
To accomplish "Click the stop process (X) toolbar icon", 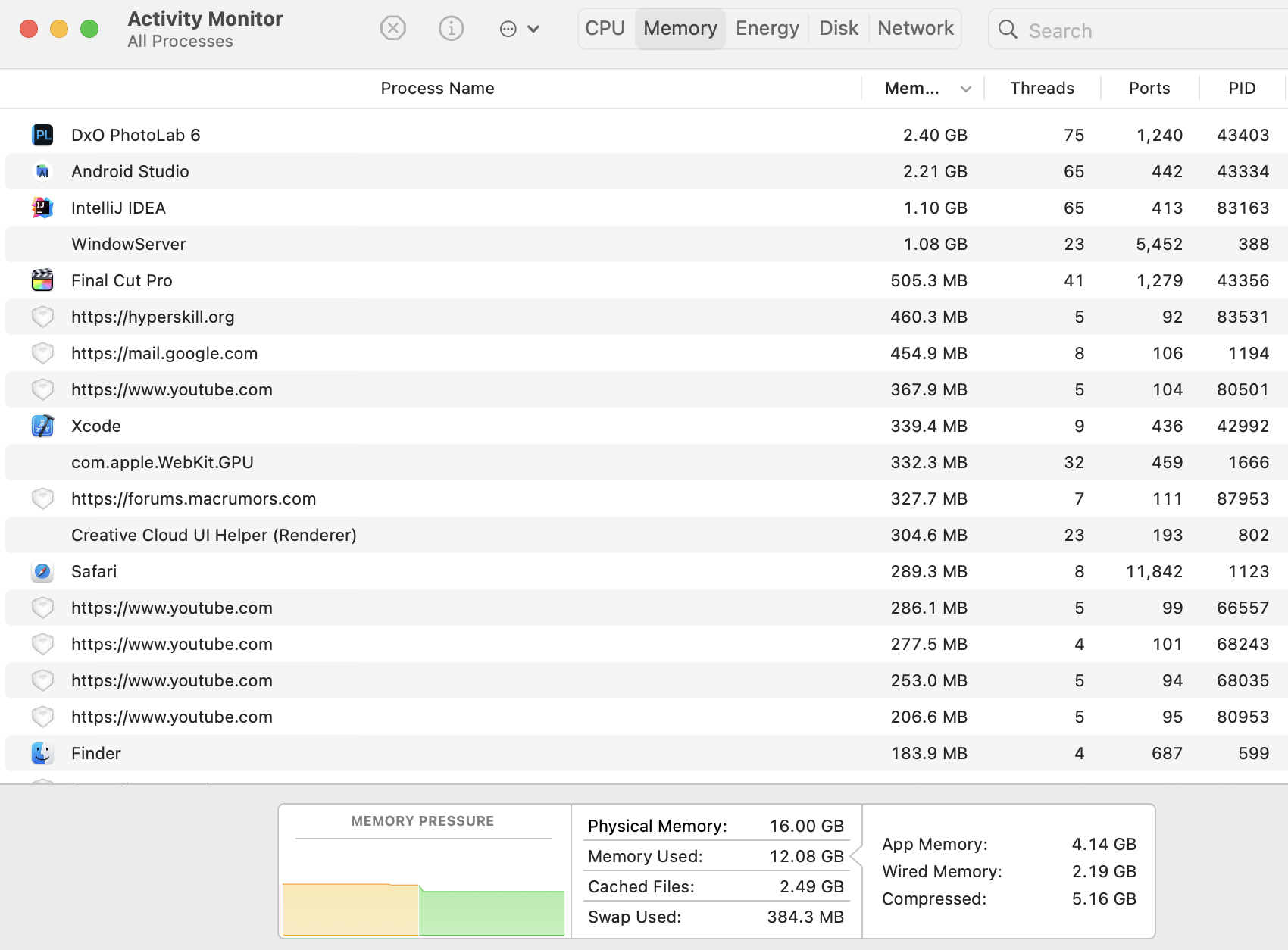I will [392, 29].
